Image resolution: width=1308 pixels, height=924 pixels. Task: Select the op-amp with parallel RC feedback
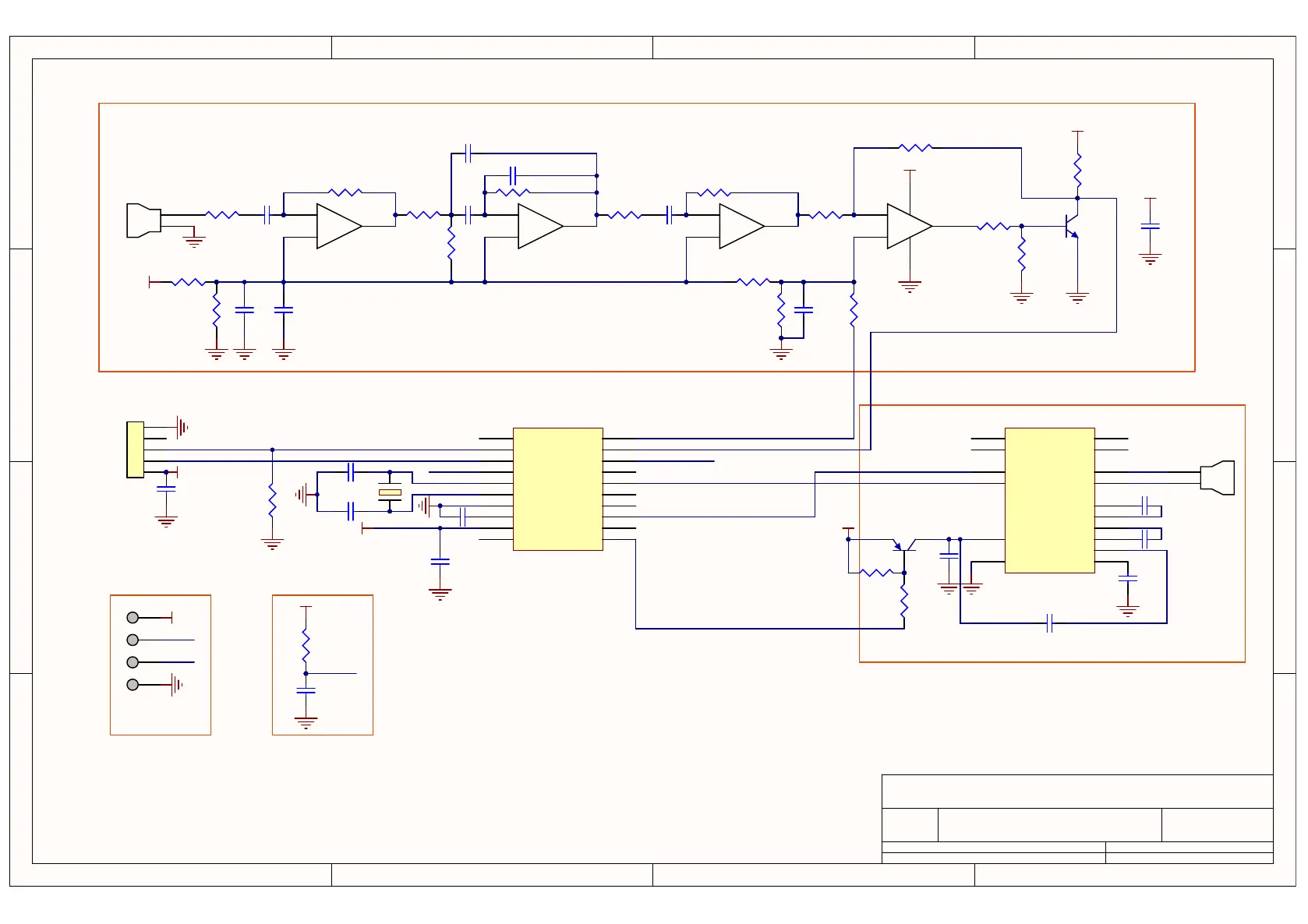click(x=540, y=226)
